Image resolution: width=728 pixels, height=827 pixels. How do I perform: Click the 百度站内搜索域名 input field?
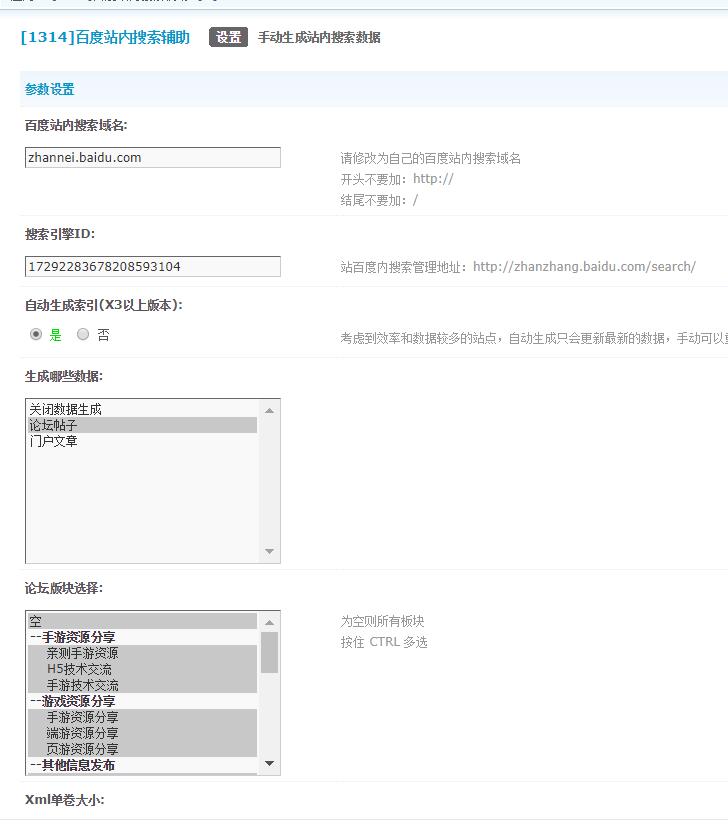point(152,157)
